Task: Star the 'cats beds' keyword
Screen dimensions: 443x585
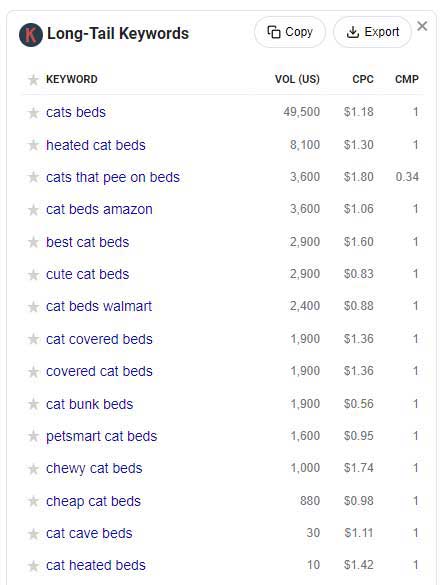Action: coord(34,112)
